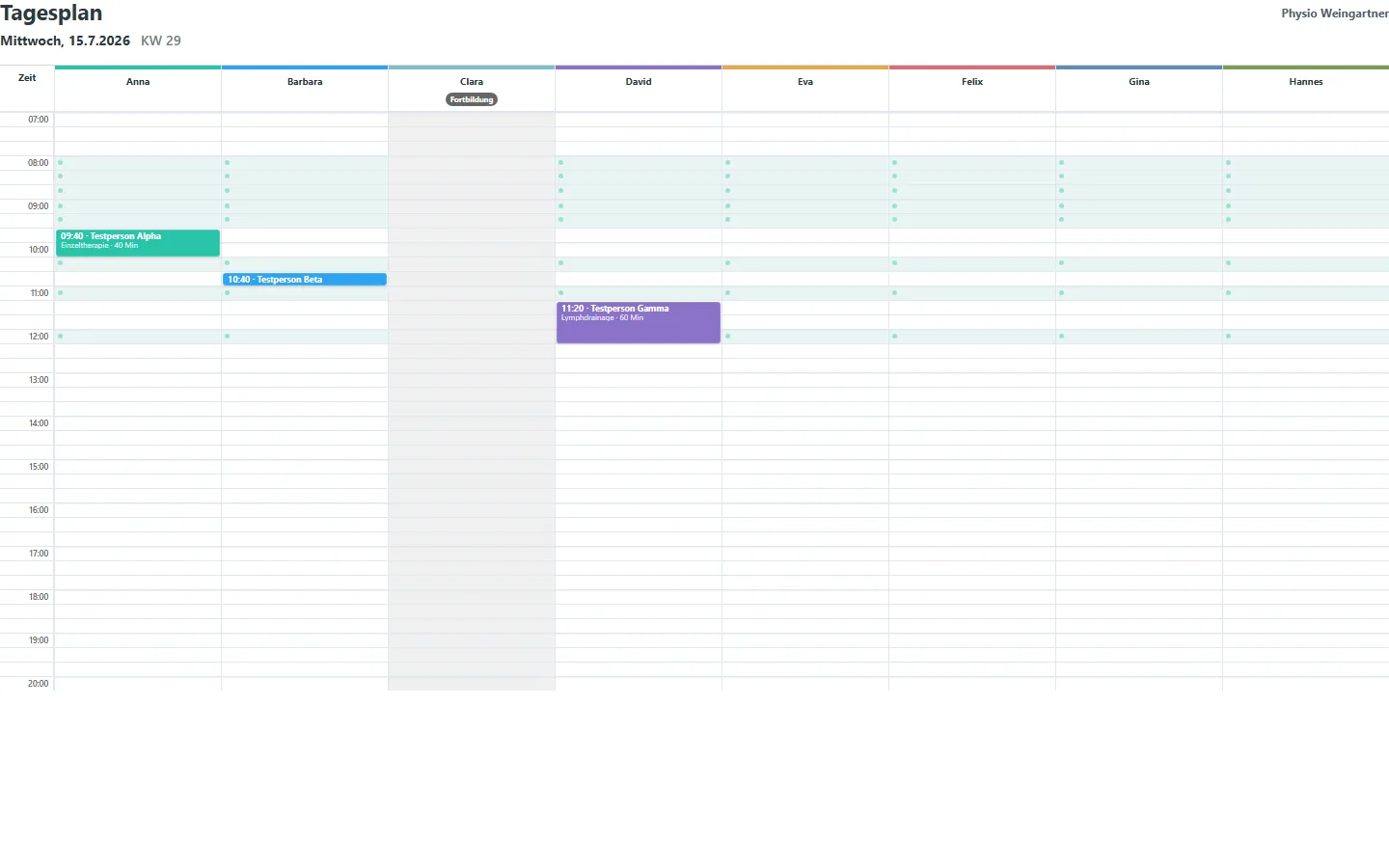
Task: Click the 10:00 time label
Action: [39, 250]
